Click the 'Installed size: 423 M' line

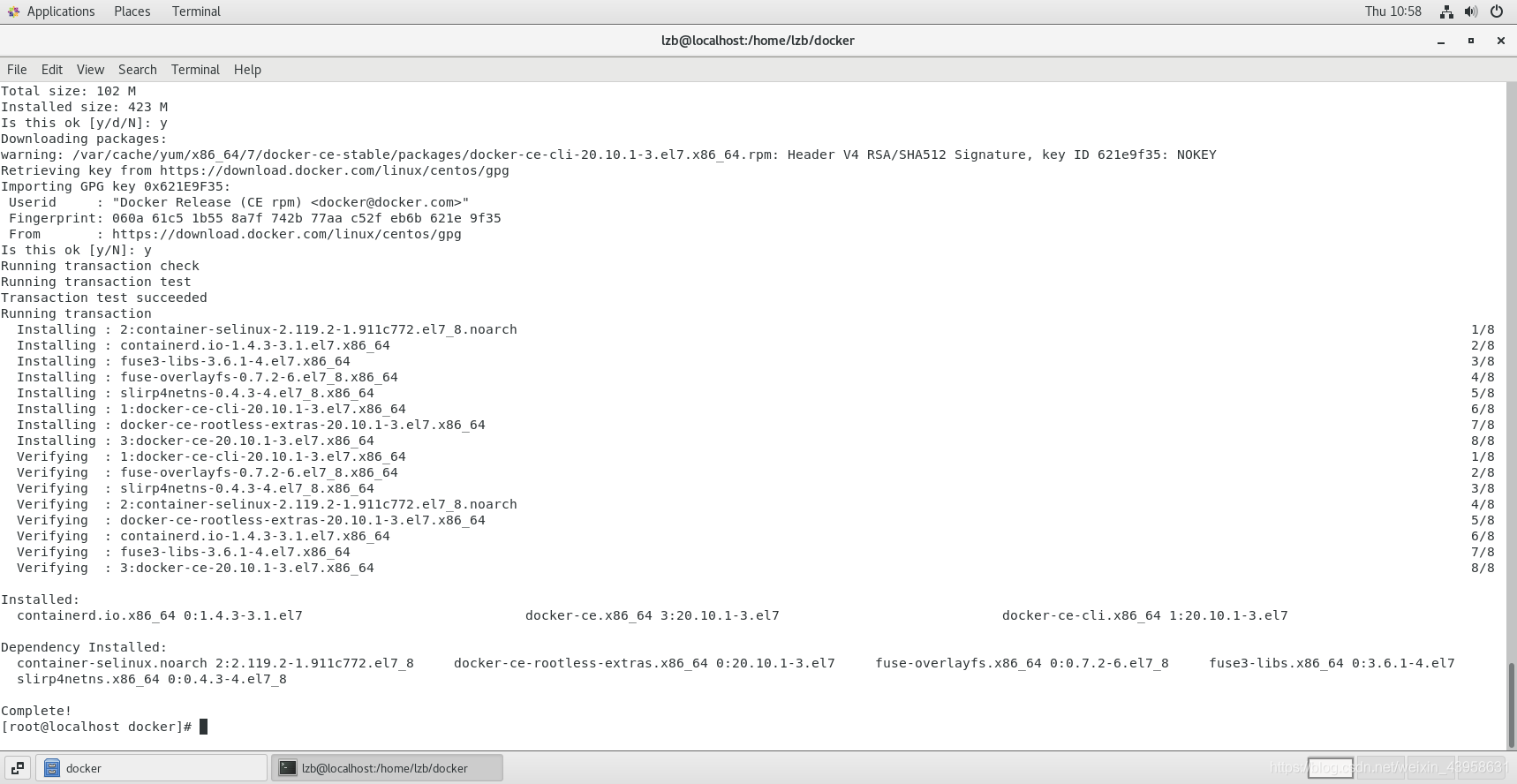pyautogui.click(x=84, y=107)
